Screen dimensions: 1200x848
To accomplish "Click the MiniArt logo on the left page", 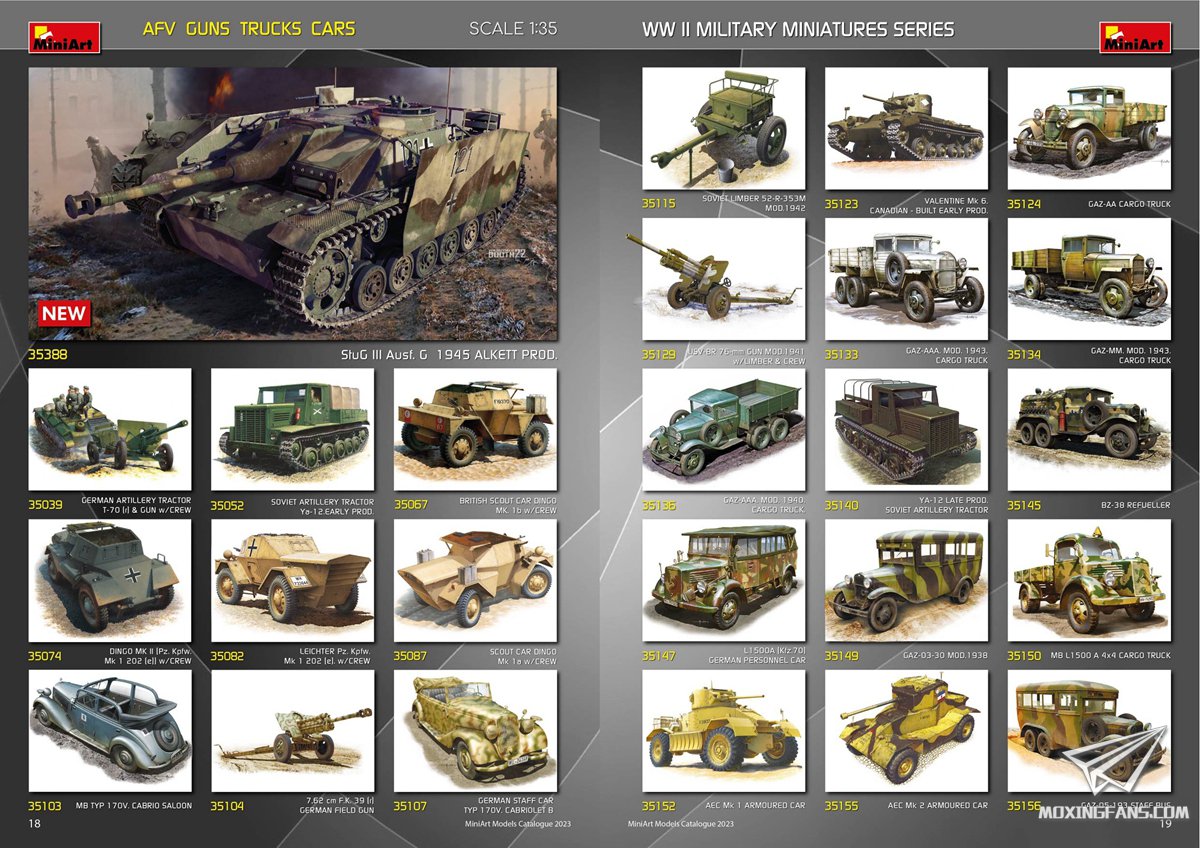I will (64, 37).
